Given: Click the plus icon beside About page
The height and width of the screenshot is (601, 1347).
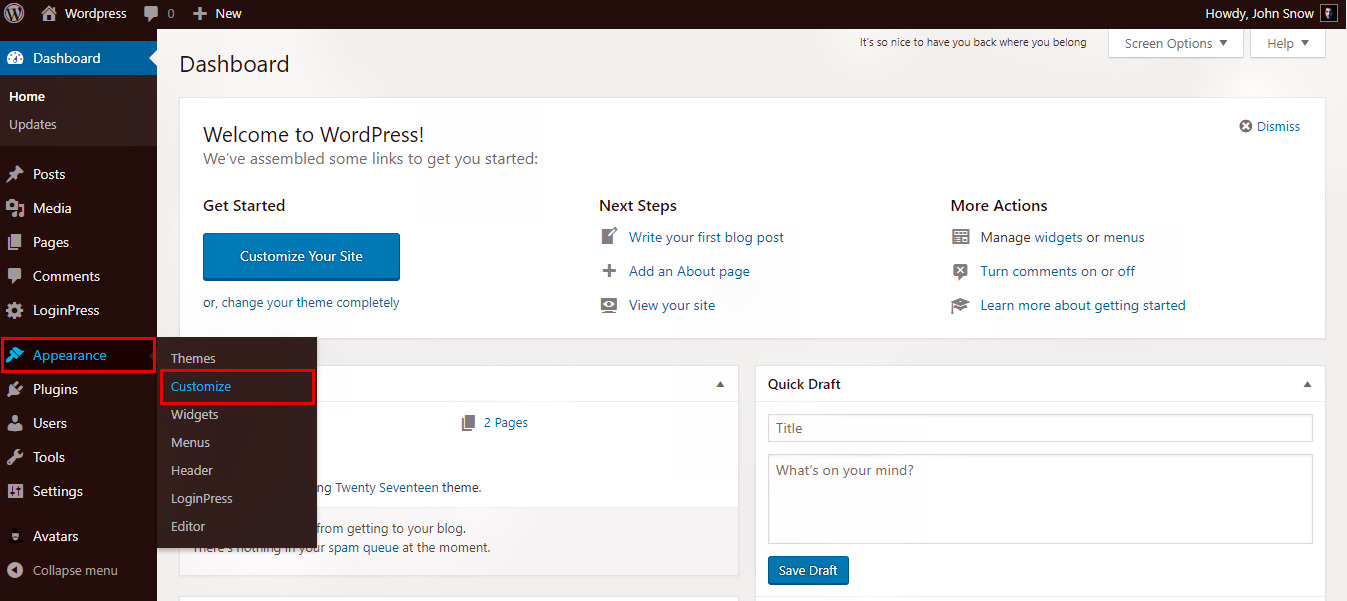Looking at the screenshot, I should point(609,271).
